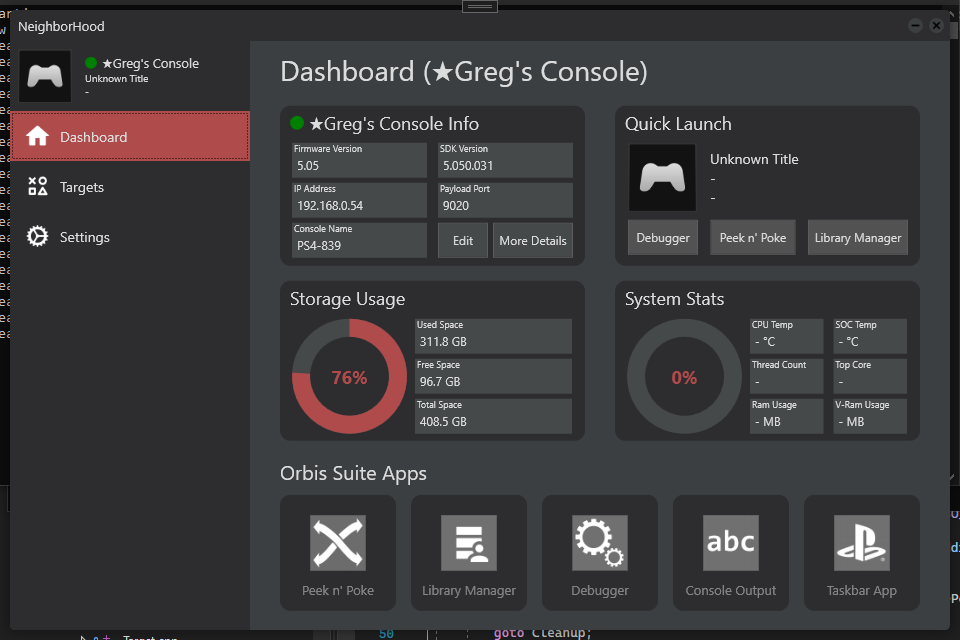Close the NeighborHood window
Viewport: 960px width, 640px height.
(x=936, y=25)
